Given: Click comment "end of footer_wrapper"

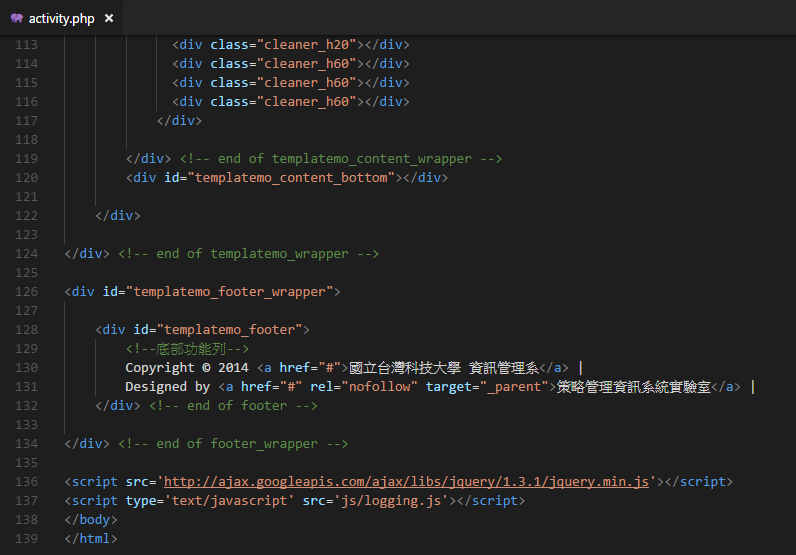Looking at the screenshot, I should pos(233,444).
